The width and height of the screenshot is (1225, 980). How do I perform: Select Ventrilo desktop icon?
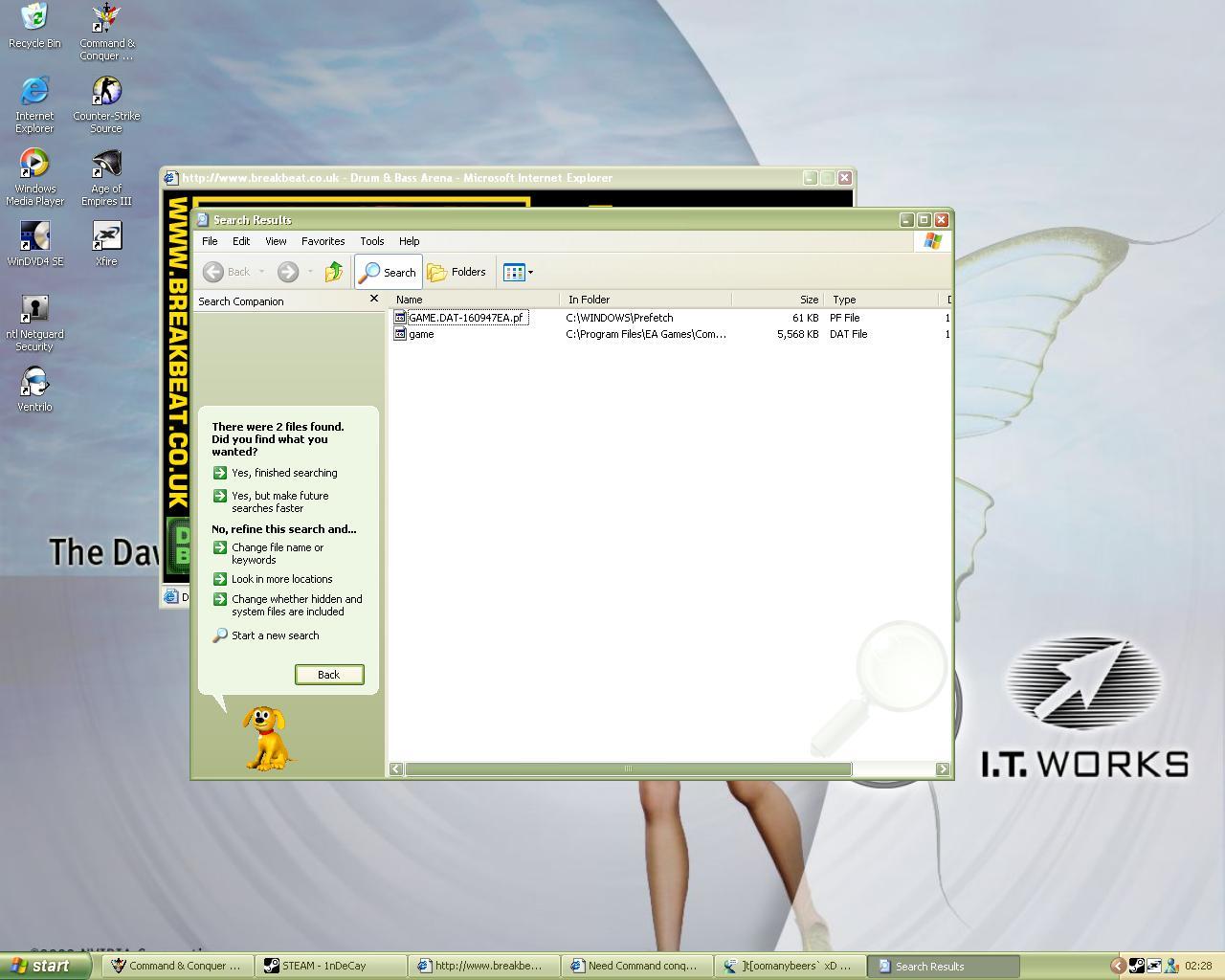pos(34,390)
